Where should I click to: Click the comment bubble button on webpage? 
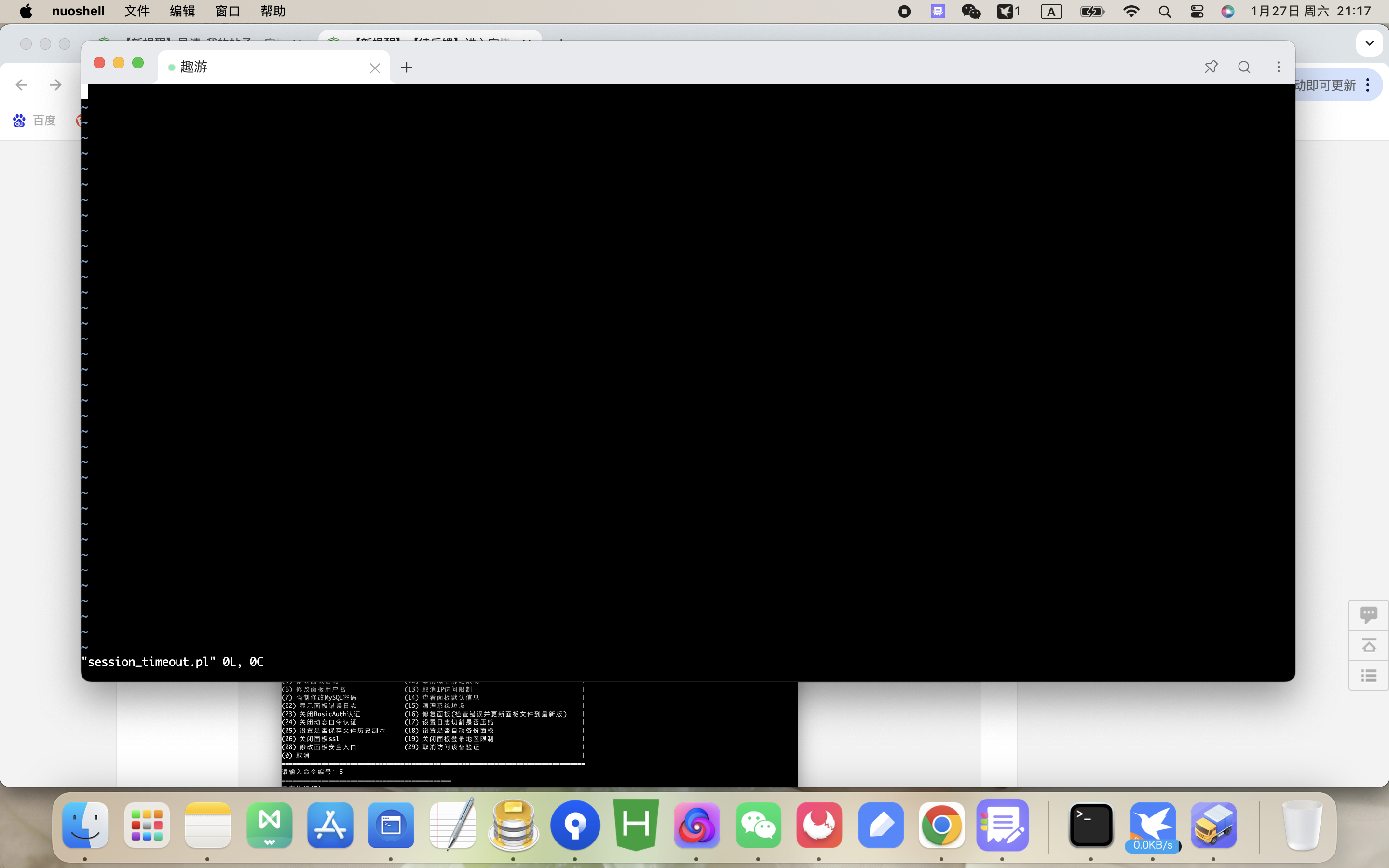1368,615
